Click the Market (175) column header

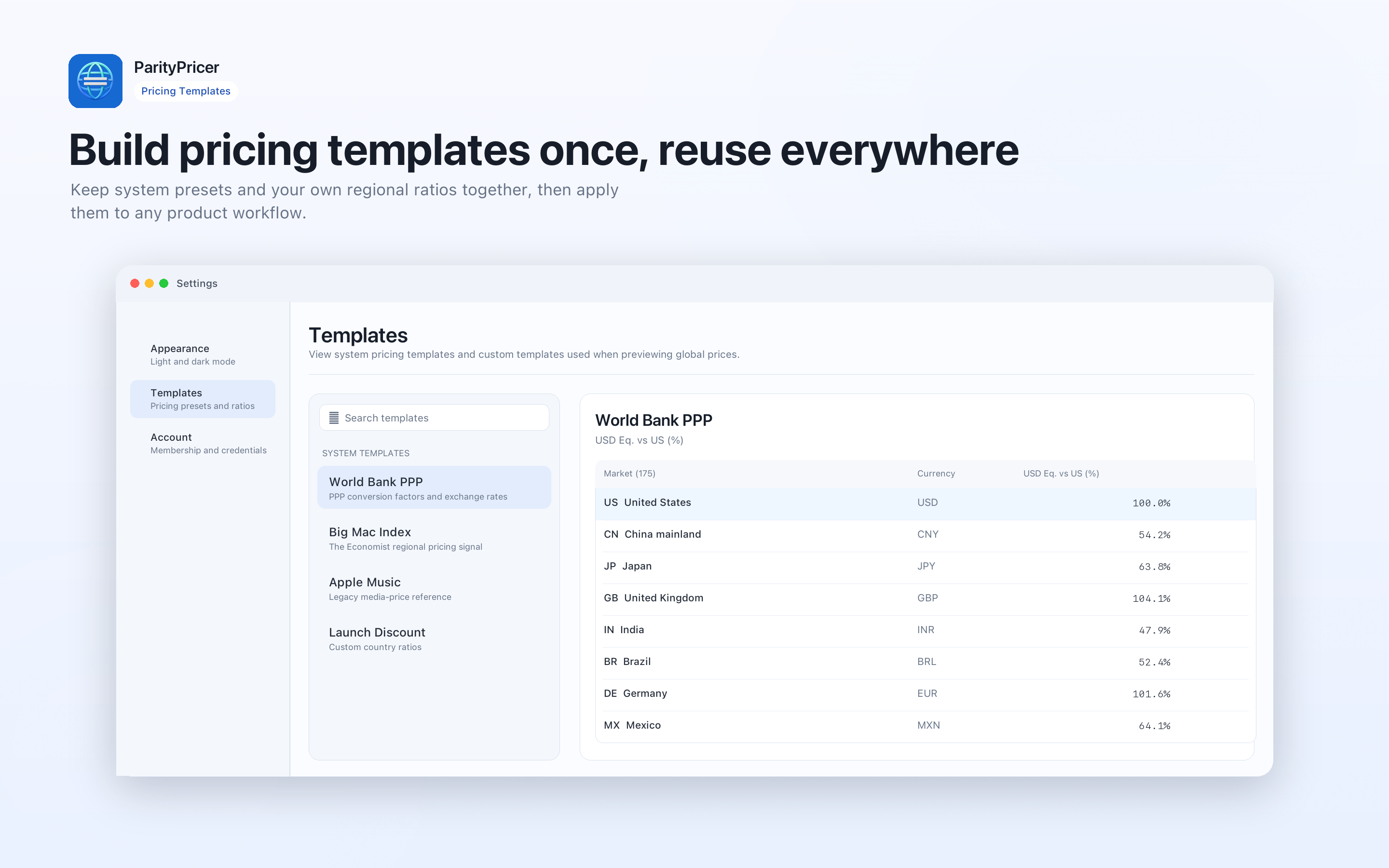pos(629,474)
